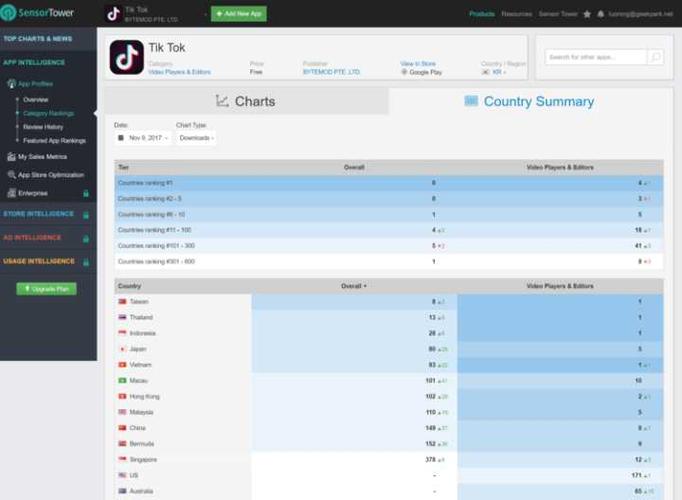This screenshot has width=682, height=500.
Task: Click the Countries ranking #1 row
Action: [389, 183]
